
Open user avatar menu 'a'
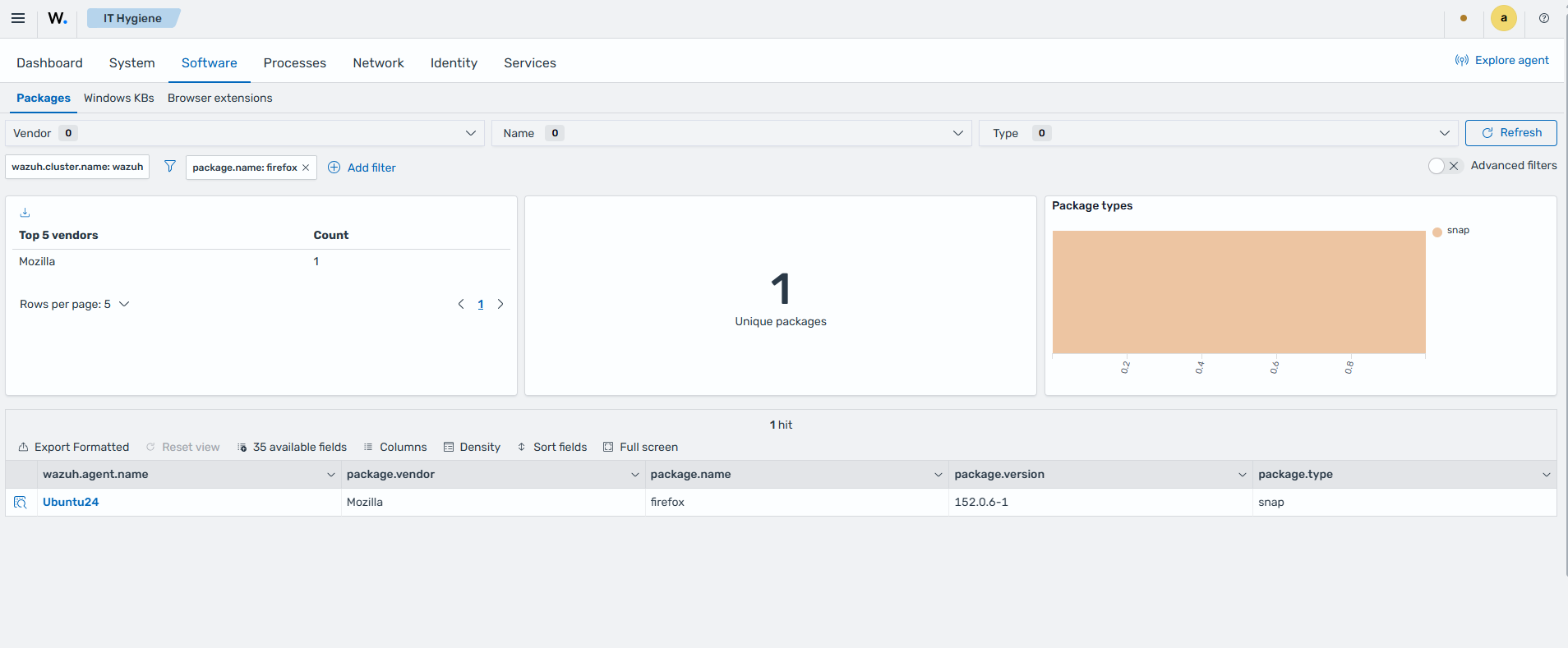1504,18
